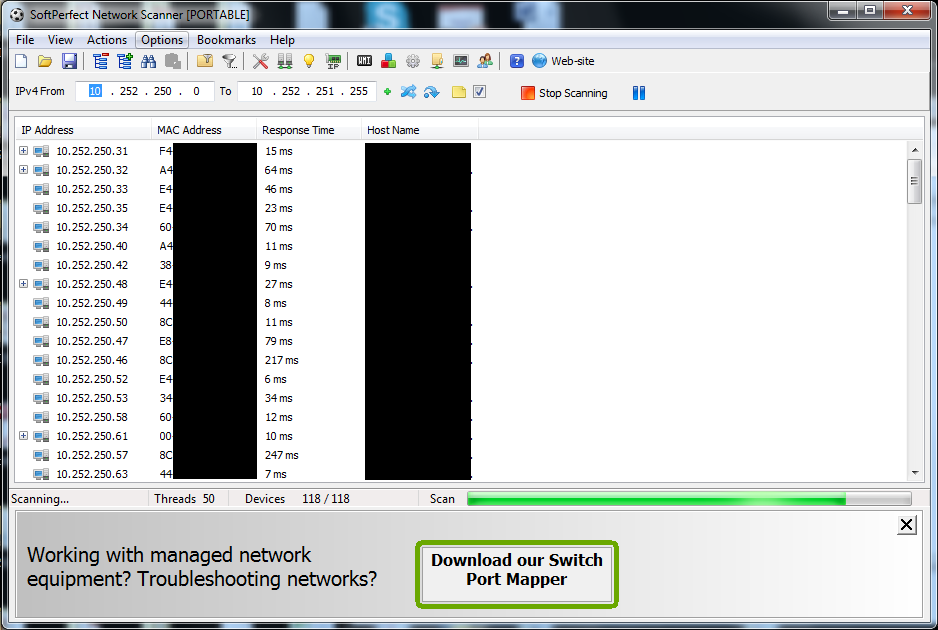Click the IPv4 From address field
This screenshot has height=630, width=938.
(x=144, y=92)
